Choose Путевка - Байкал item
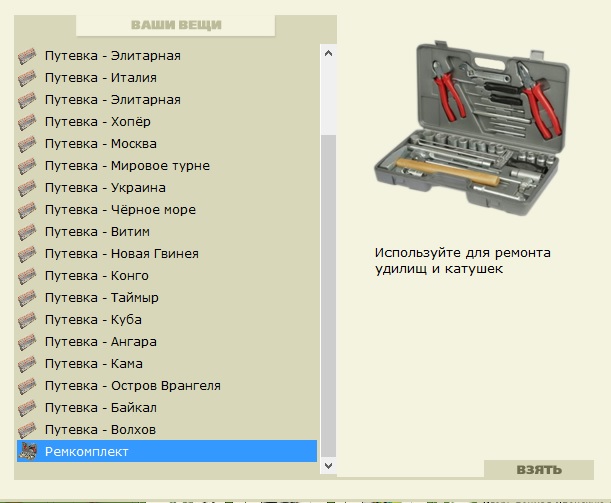The image size is (611, 503). [x=167, y=408]
